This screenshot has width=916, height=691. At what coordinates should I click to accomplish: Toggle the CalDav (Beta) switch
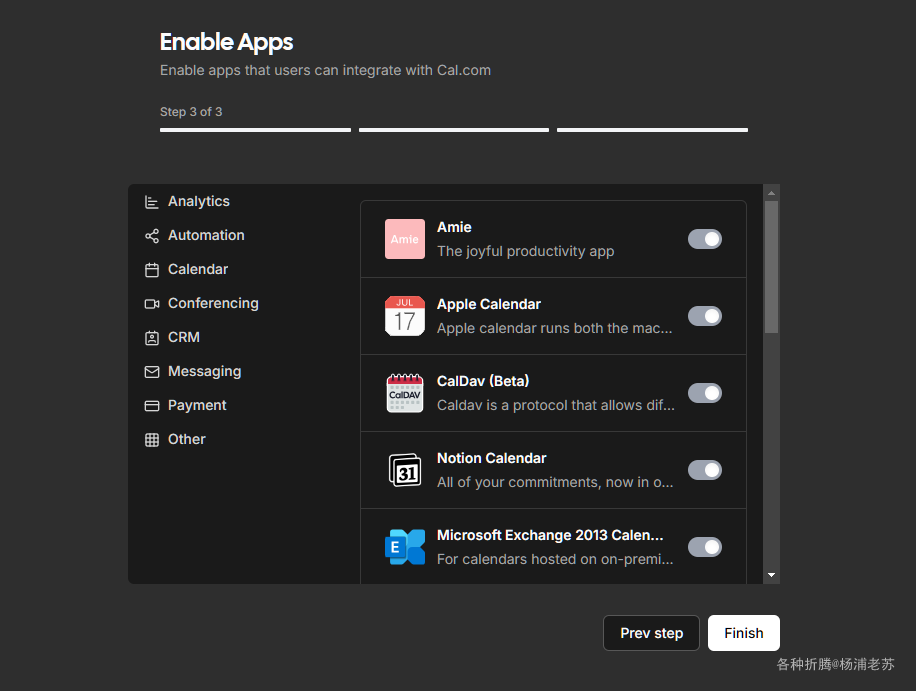[705, 393]
